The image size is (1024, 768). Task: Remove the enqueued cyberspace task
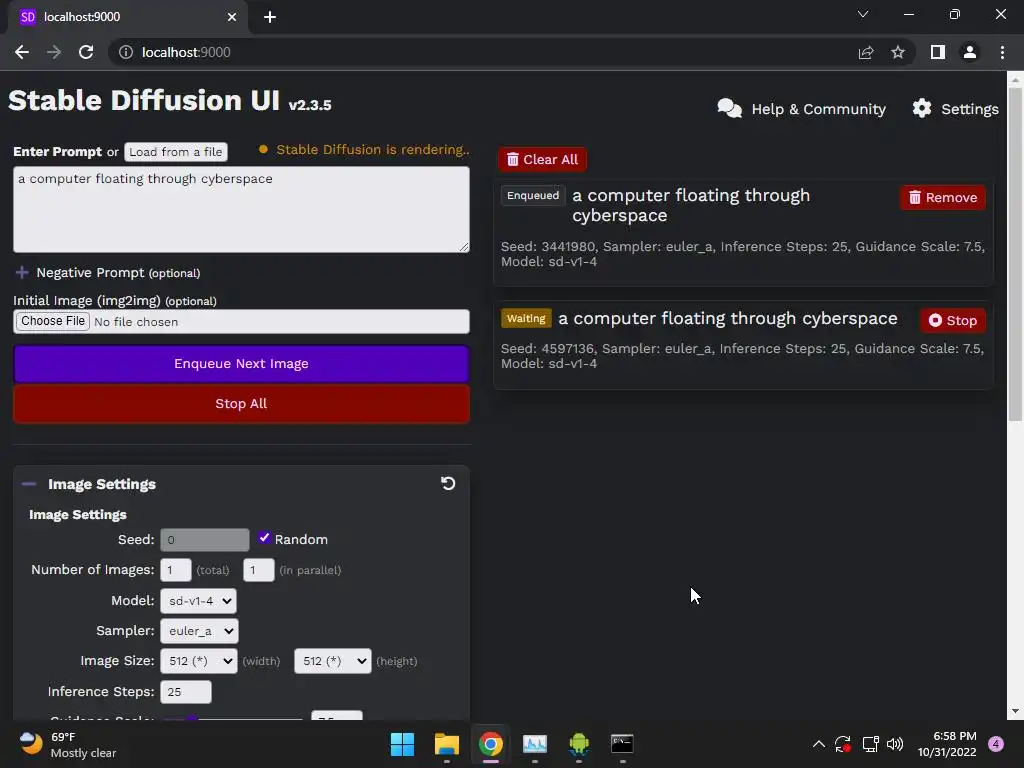pyautogui.click(x=943, y=198)
